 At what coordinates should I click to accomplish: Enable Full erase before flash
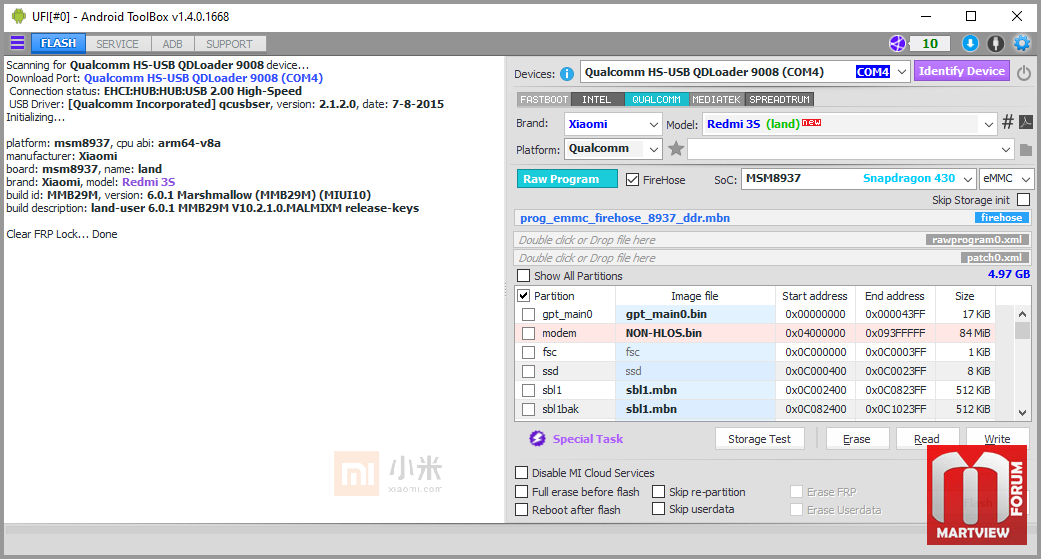[522, 491]
